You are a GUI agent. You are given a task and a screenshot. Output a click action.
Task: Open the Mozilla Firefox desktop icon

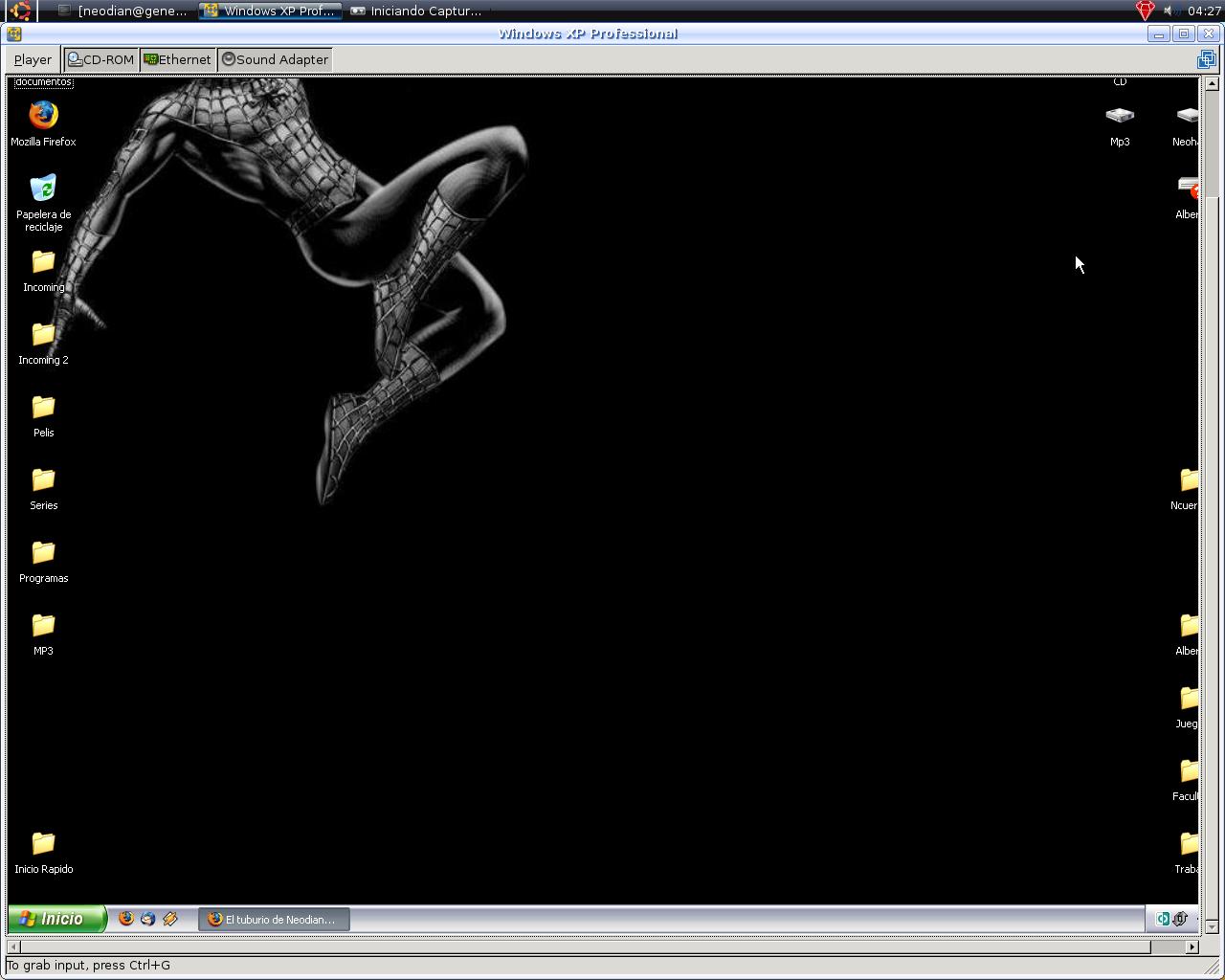point(43,123)
